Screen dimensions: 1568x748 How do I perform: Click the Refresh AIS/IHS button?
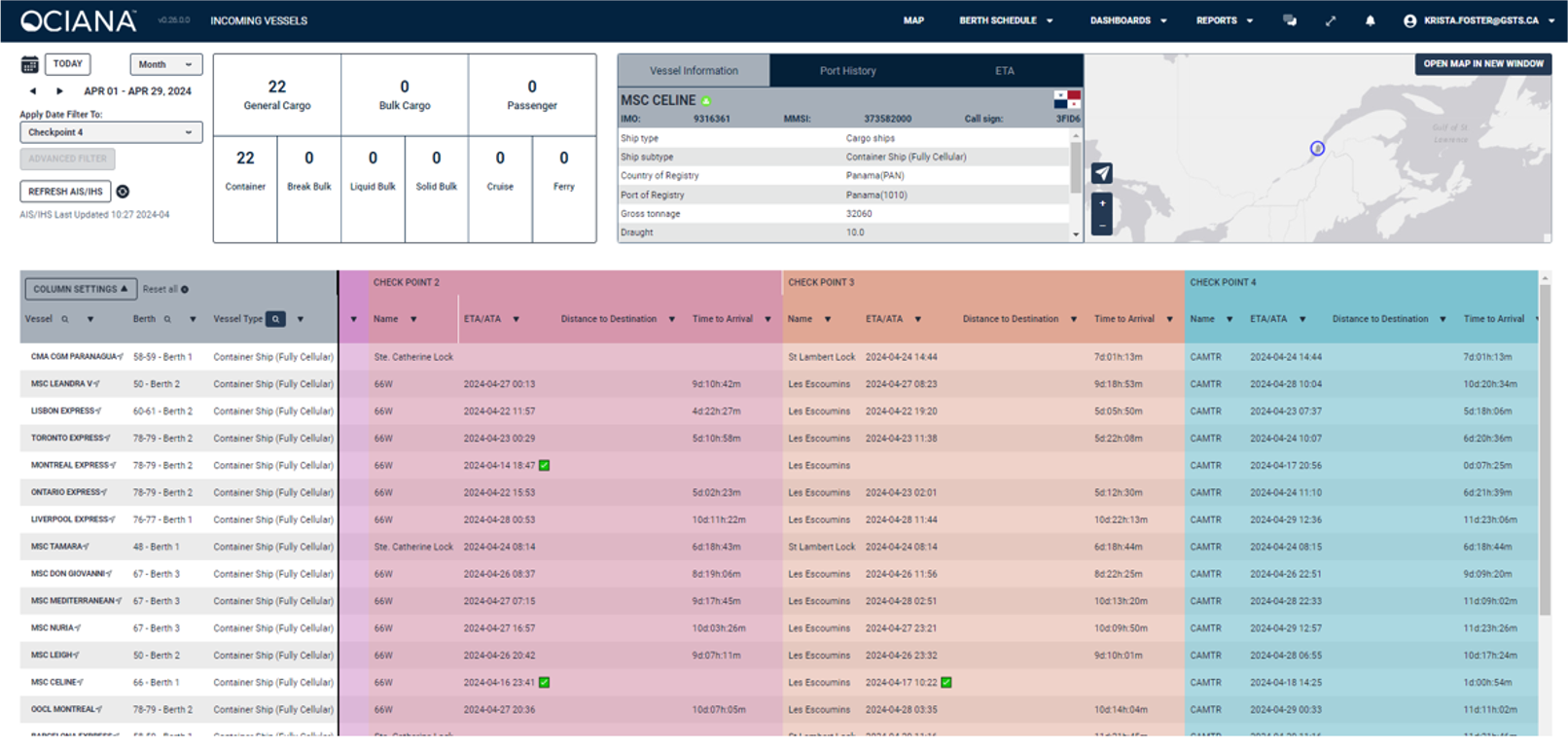[x=65, y=192]
